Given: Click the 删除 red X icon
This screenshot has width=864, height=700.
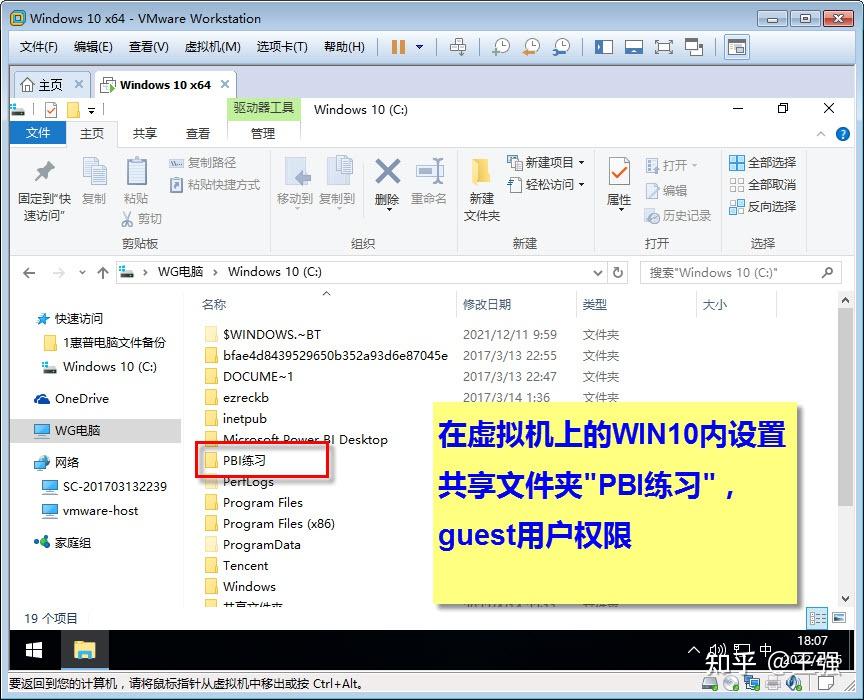Looking at the screenshot, I should [x=387, y=171].
